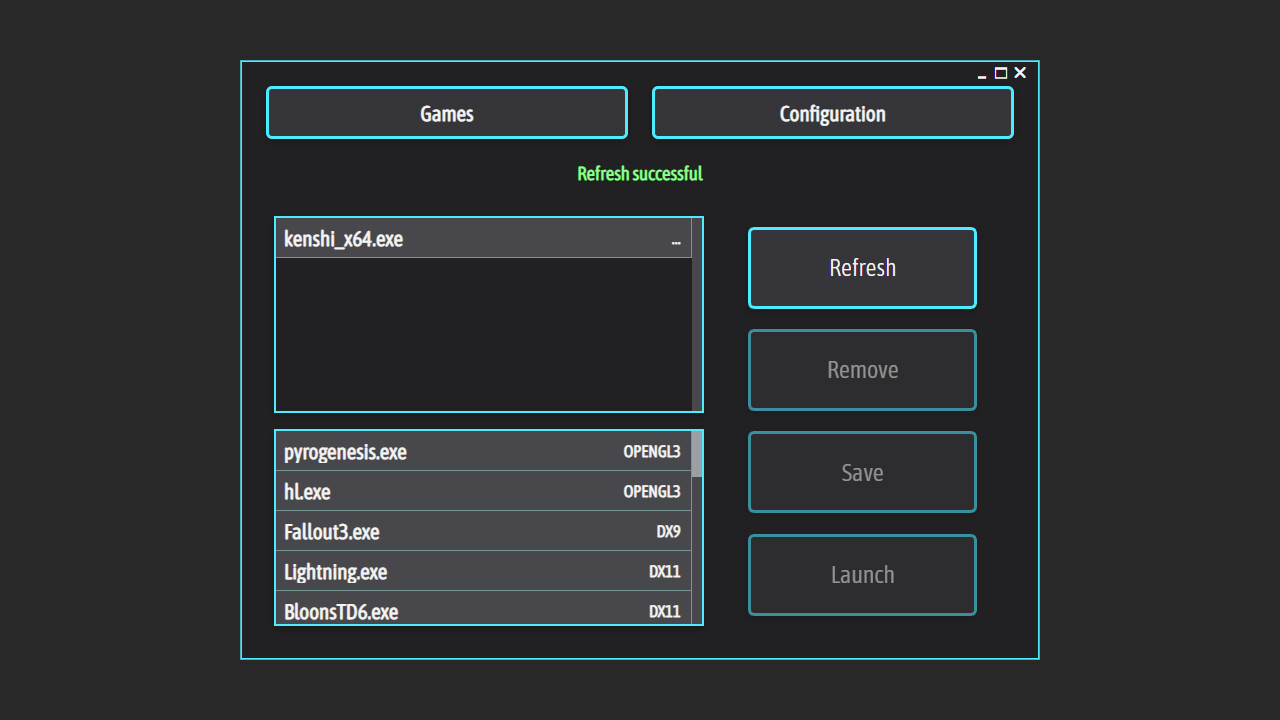Hit the Launch button
This screenshot has width=1280, height=720.
coord(862,575)
